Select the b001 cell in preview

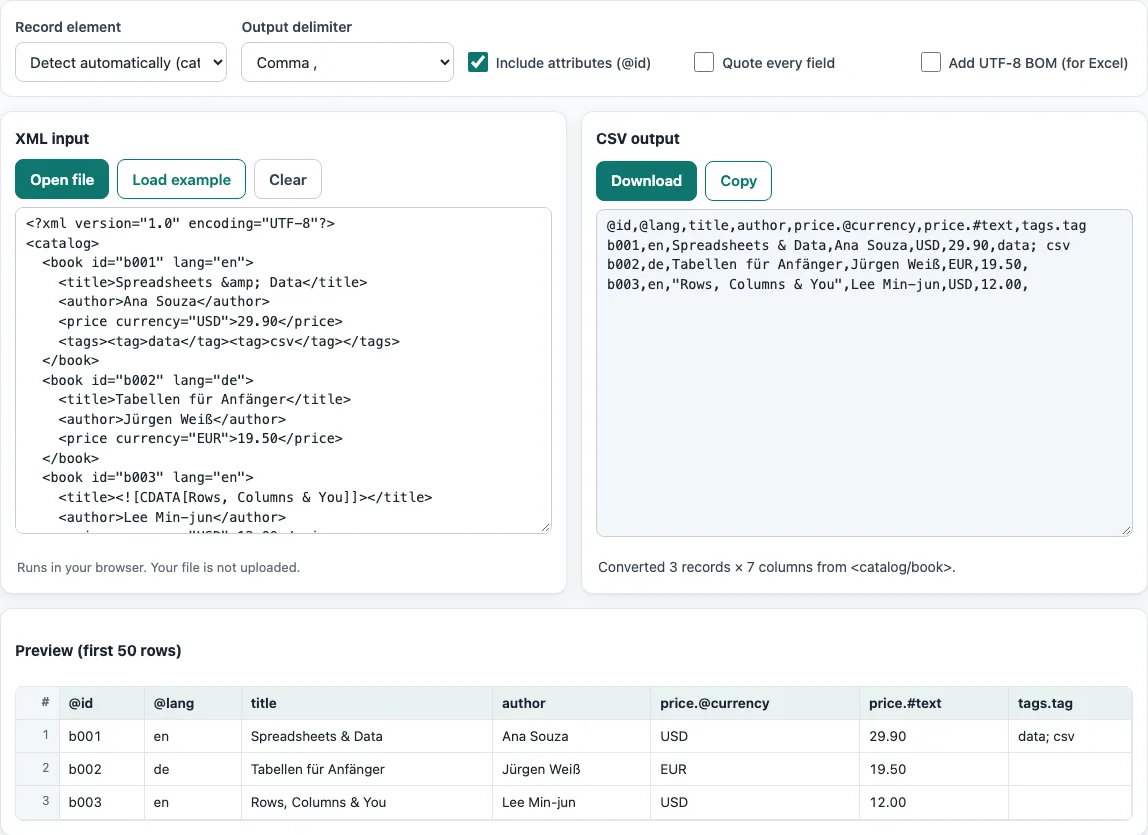102,736
